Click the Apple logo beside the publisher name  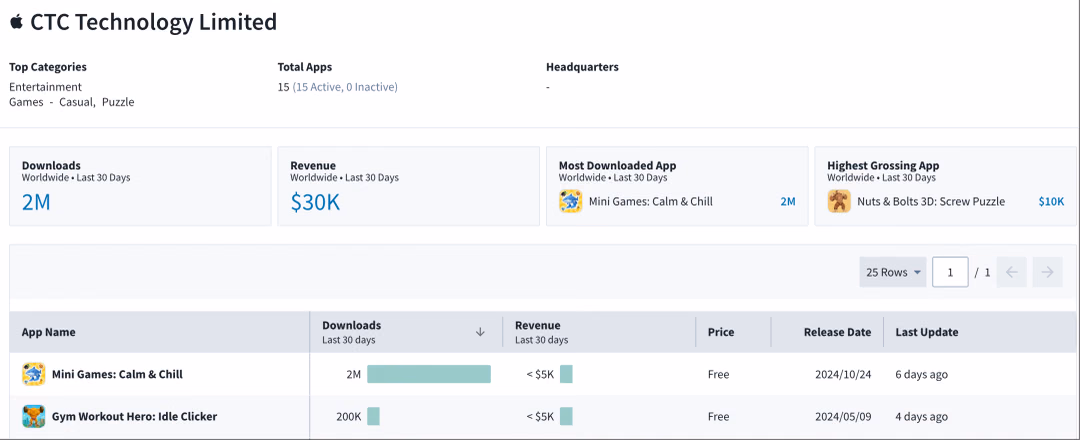(17, 22)
